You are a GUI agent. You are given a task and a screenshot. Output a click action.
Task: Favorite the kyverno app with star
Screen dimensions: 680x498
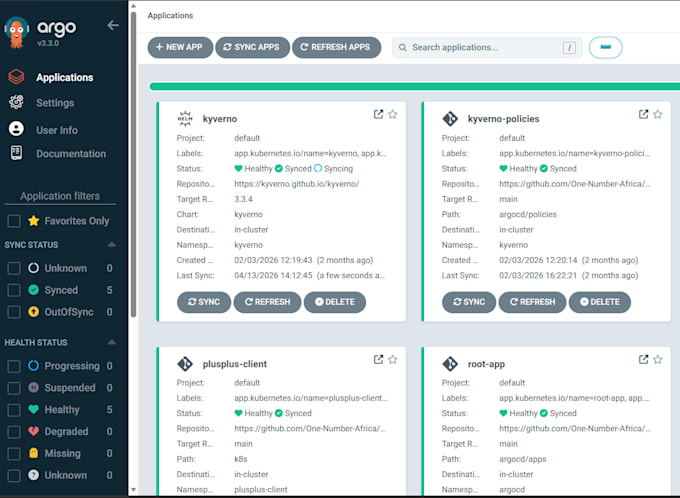tap(392, 114)
